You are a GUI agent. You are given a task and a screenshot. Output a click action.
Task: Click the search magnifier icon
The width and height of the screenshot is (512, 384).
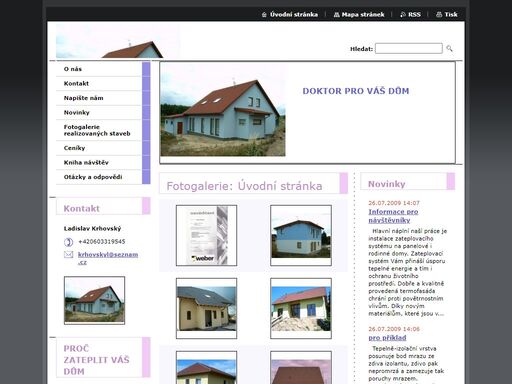[449, 49]
